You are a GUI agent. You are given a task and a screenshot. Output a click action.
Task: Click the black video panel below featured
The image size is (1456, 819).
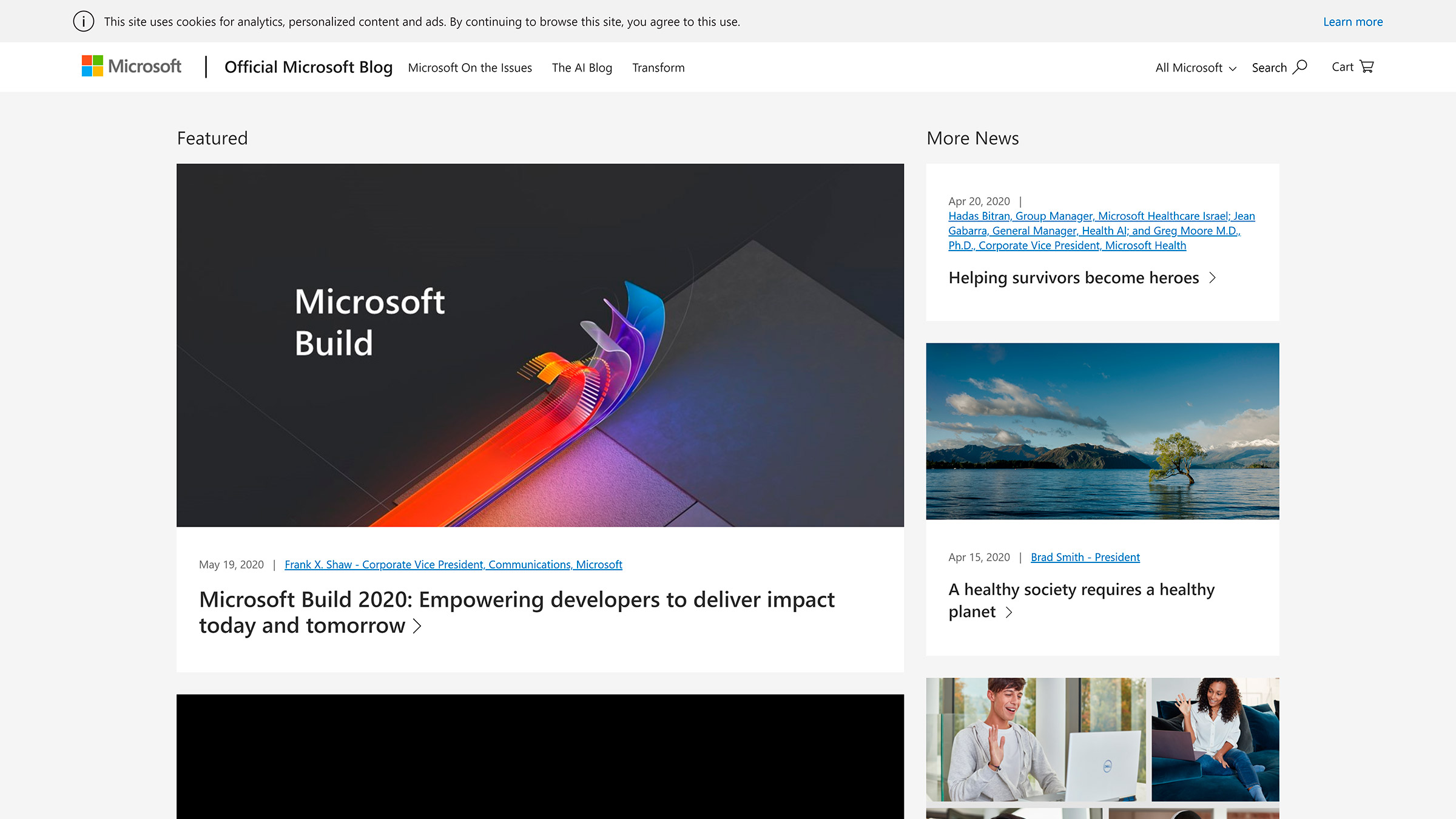[540, 757]
